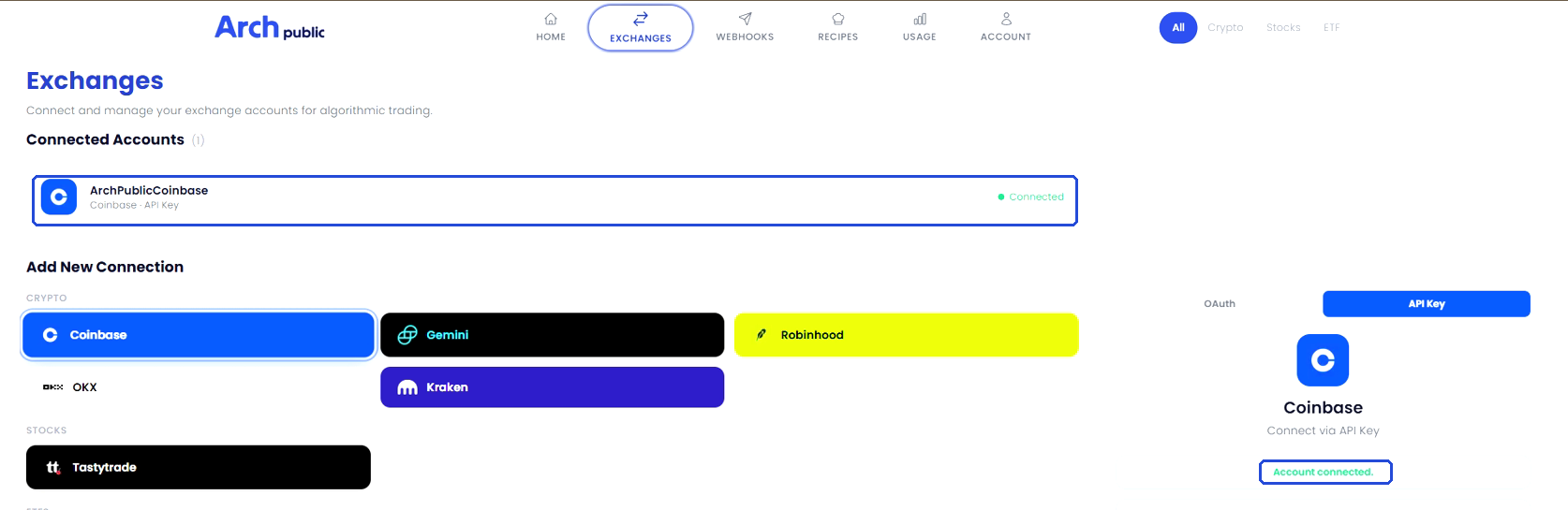
Task: Open RECIPES in navigation
Action: pos(838,37)
